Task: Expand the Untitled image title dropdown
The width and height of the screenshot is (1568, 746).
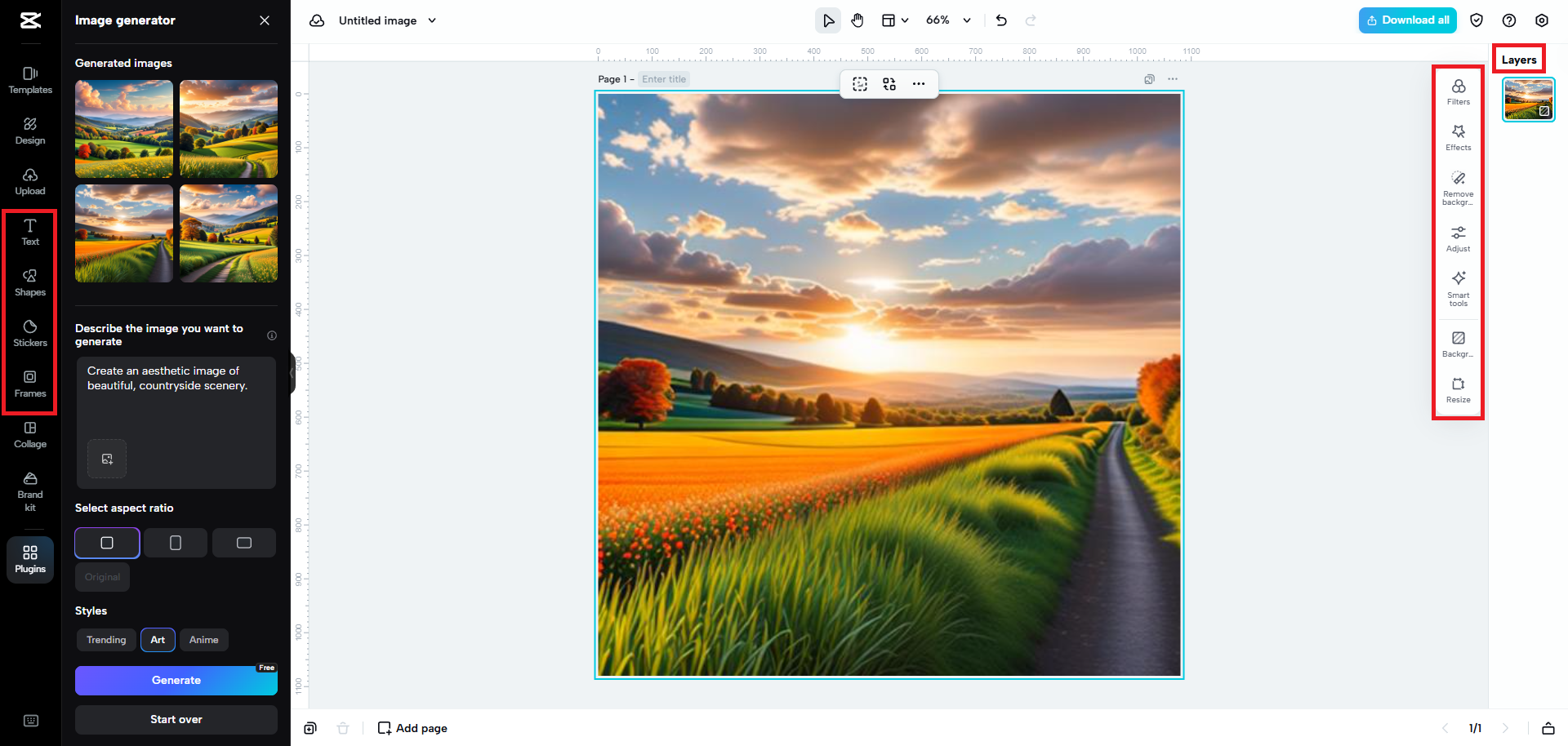Action: point(433,20)
